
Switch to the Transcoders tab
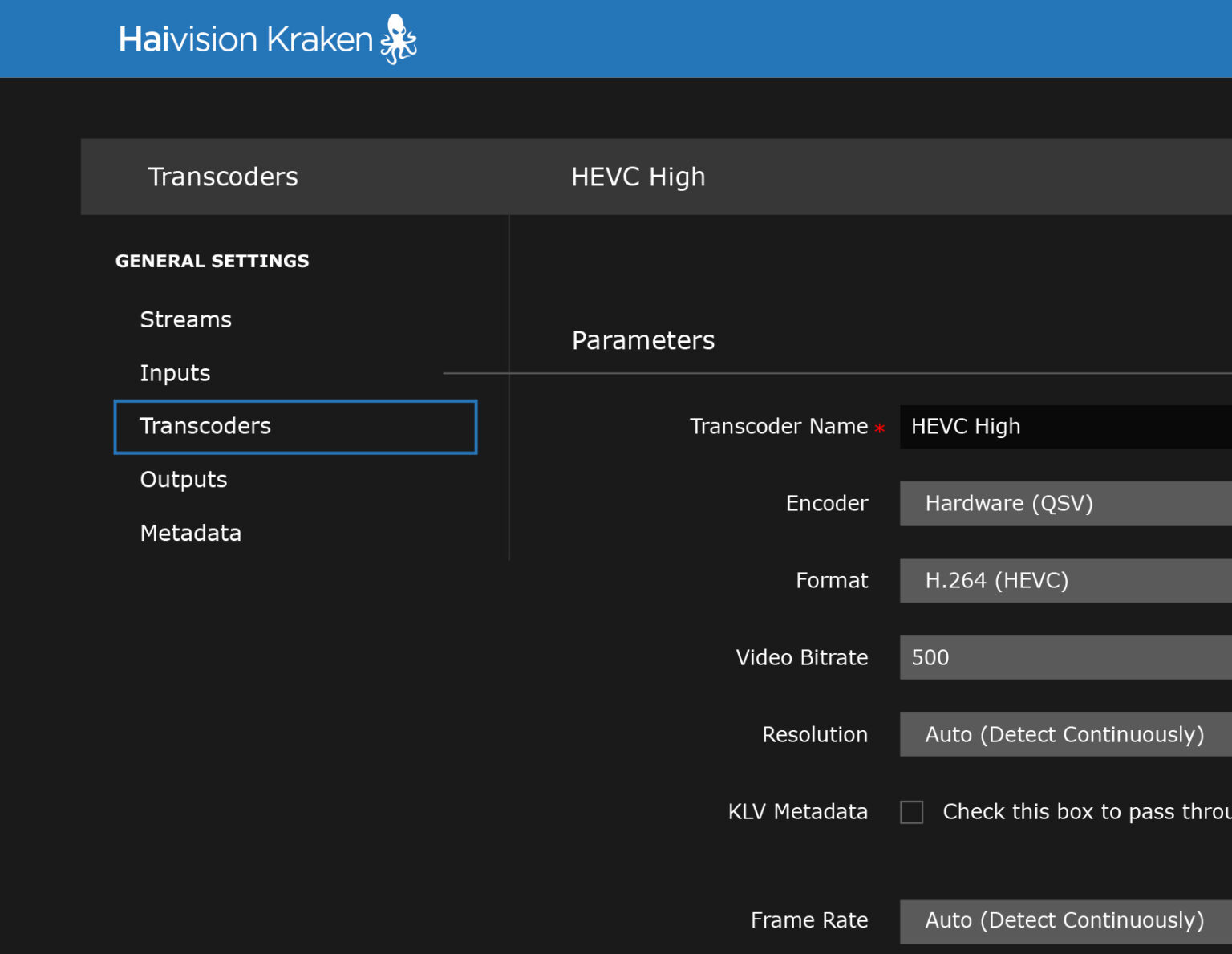click(x=223, y=177)
